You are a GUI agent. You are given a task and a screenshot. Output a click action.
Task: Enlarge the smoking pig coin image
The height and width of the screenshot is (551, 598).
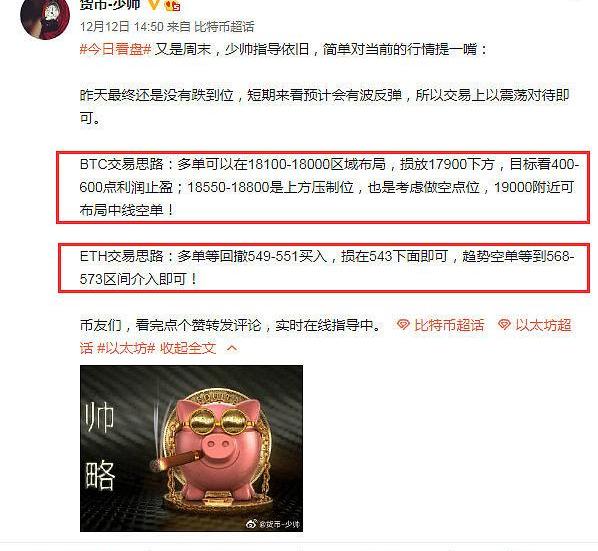pyautogui.click(x=191, y=448)
